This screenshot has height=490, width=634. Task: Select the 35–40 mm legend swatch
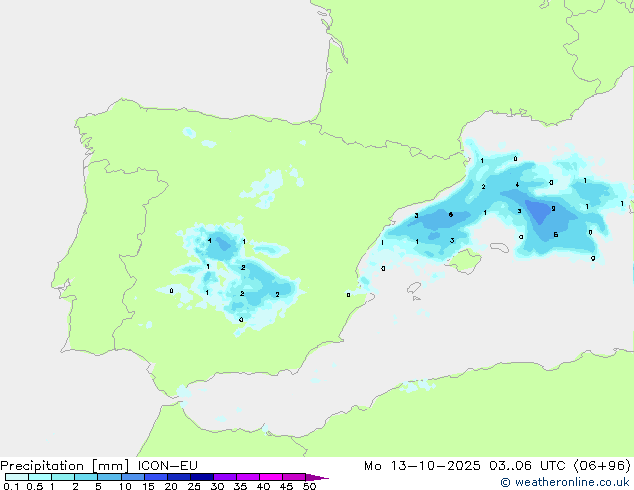pos(248,477)
